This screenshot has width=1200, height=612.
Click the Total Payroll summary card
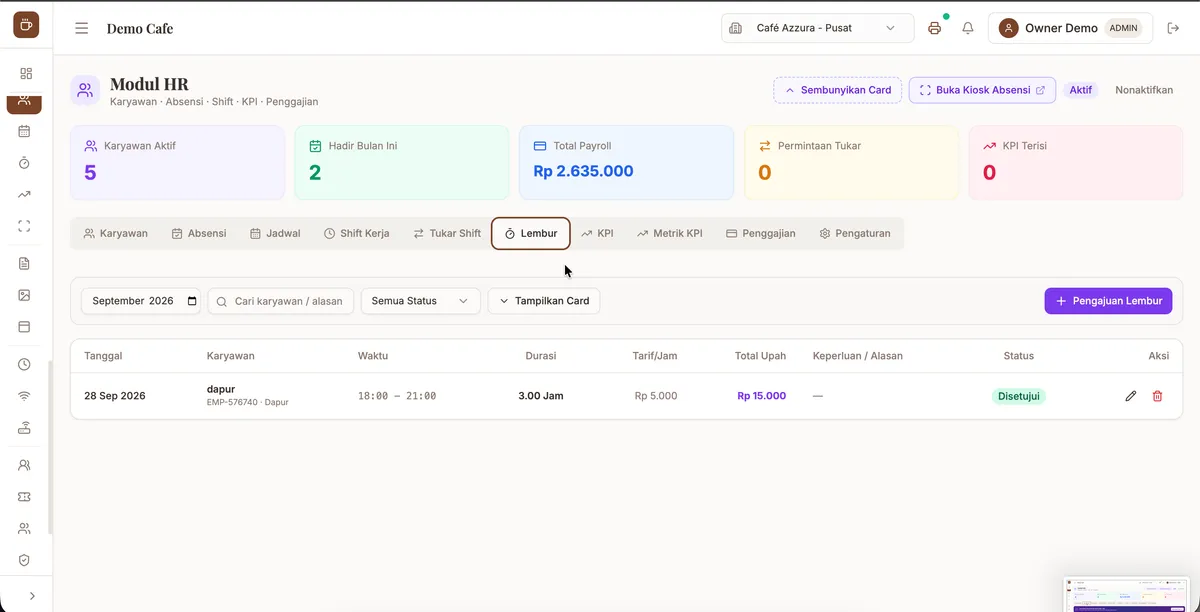pos(626,163)
